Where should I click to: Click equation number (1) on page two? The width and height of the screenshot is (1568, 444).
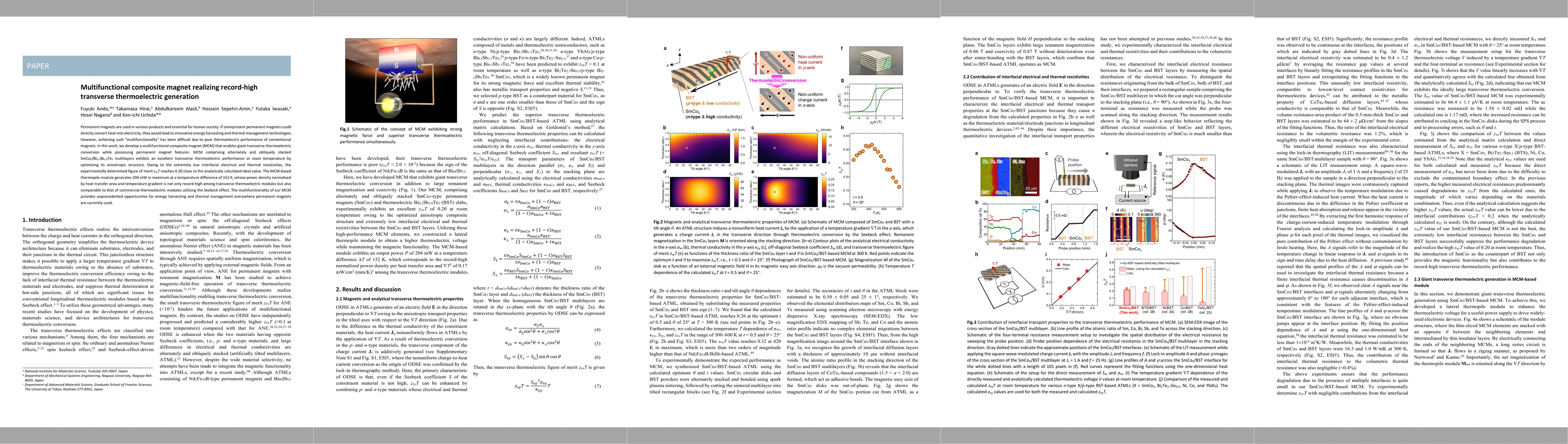point(598,208)
